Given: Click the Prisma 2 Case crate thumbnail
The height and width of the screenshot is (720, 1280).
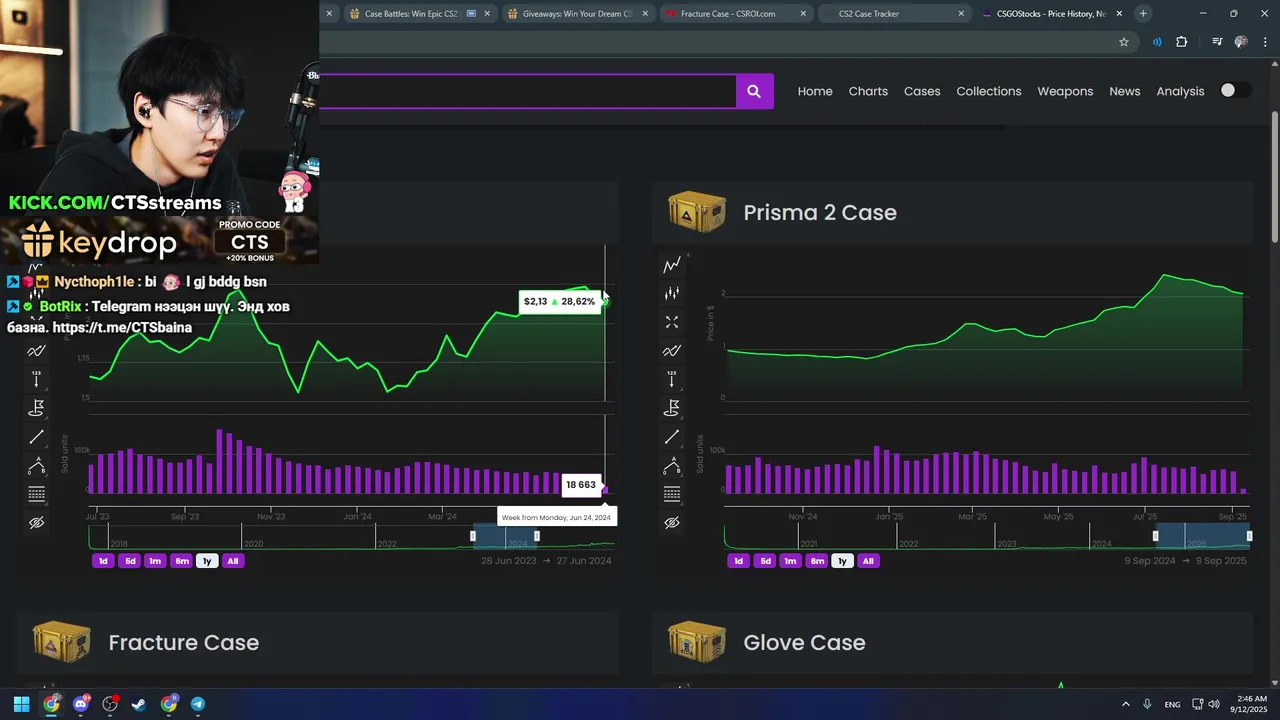Looking at the screenshot, I should tap(697, 213).
